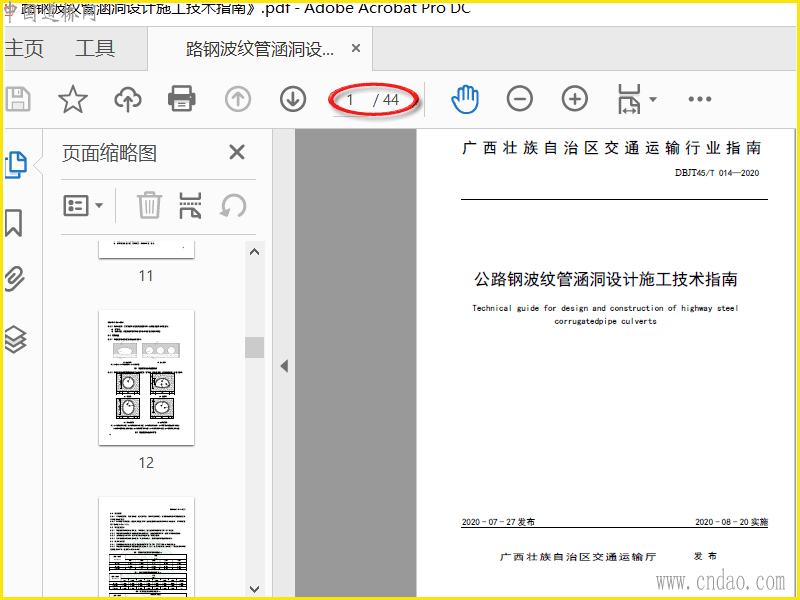
Task: Switch to the 主页 tab
Action: 24,49
